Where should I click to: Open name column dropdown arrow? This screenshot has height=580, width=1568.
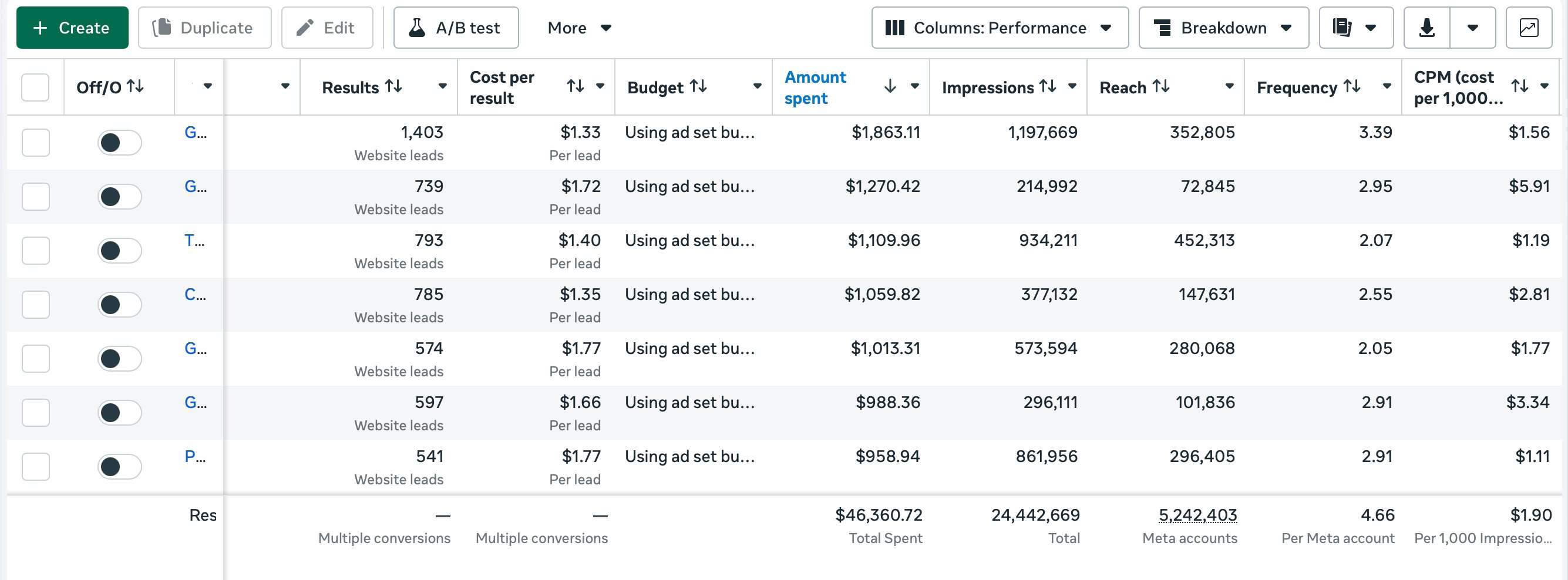[207, 86]
